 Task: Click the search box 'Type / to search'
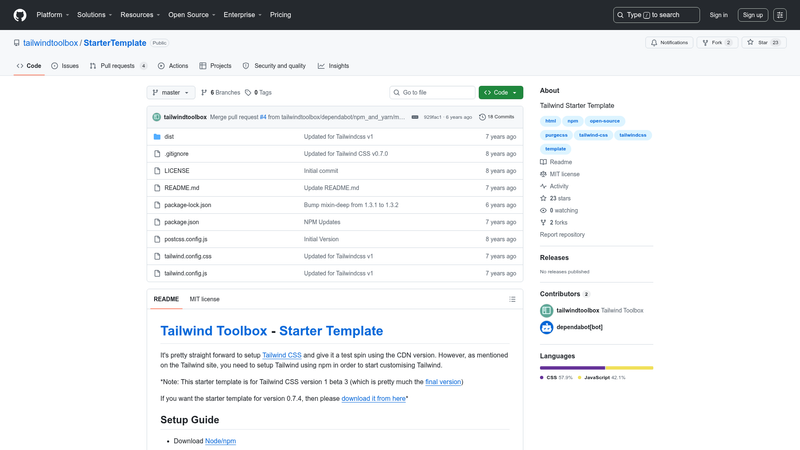[656, 15]
